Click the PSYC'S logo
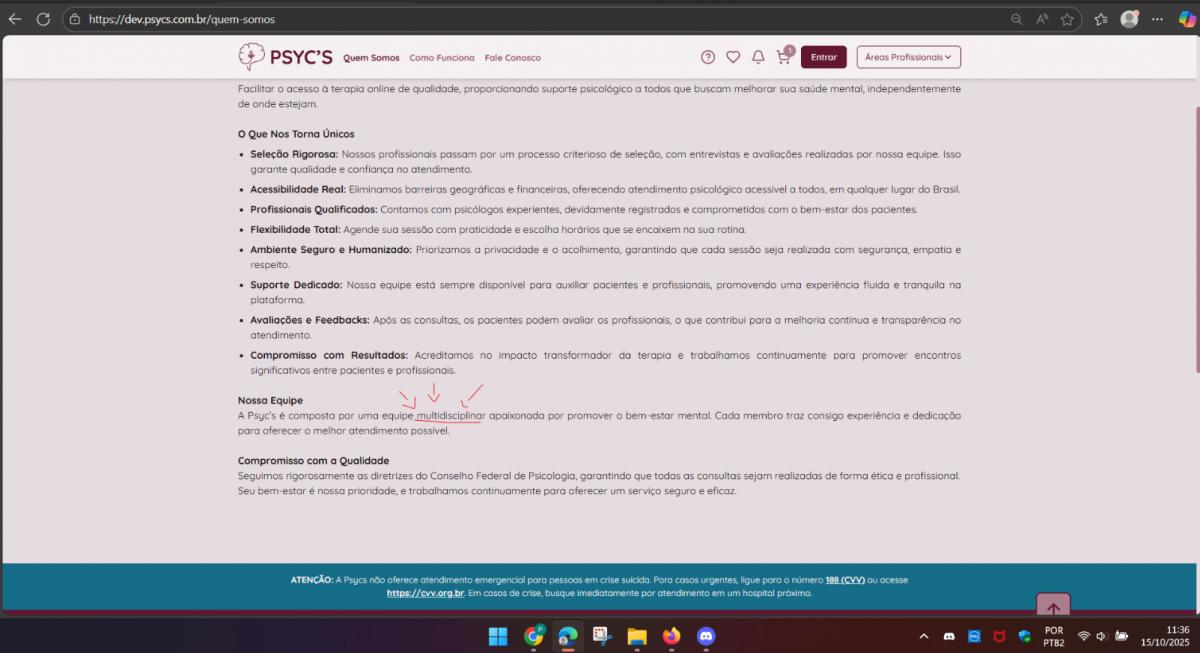The width and height of the screenshot is (1200, 653). point(285,57)
